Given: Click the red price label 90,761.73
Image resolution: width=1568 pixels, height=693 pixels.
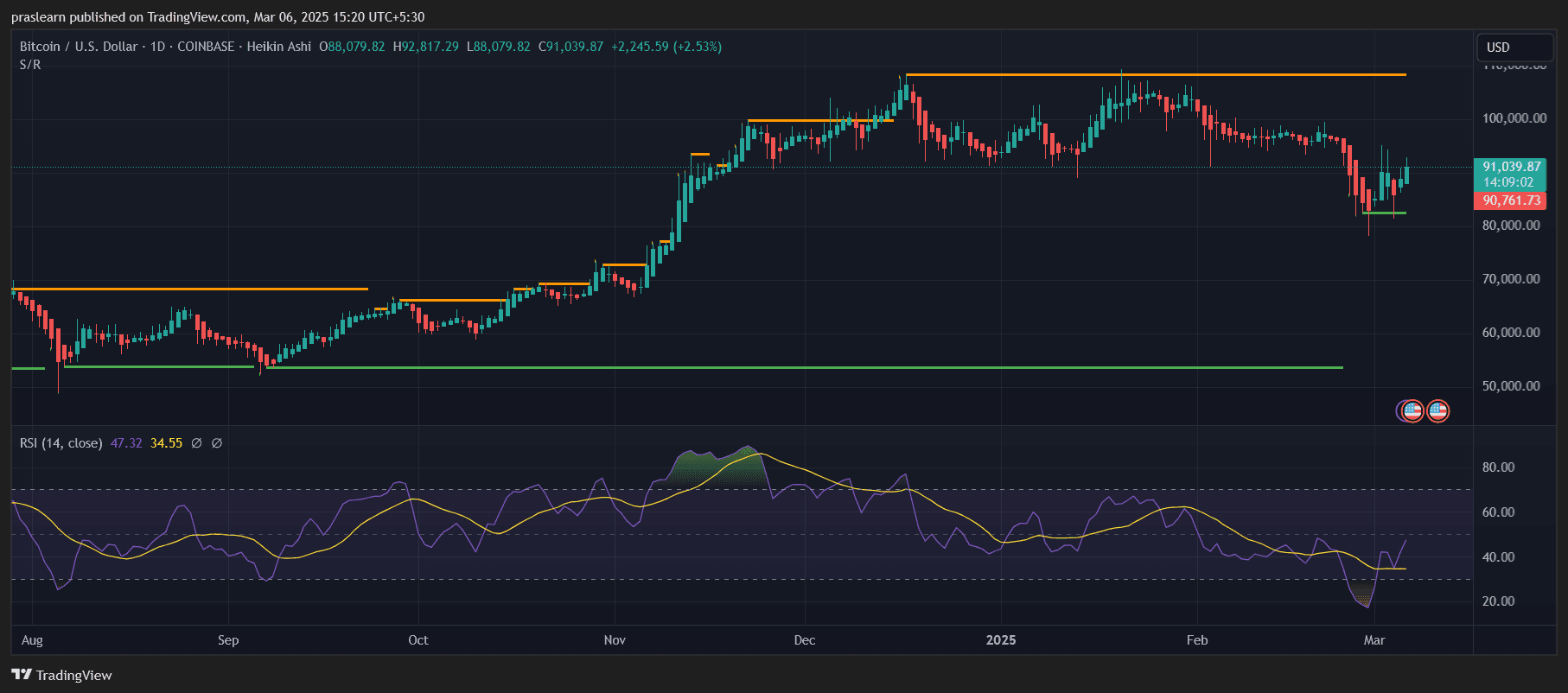Looking at the screenshot, I should pos(1511,200).
